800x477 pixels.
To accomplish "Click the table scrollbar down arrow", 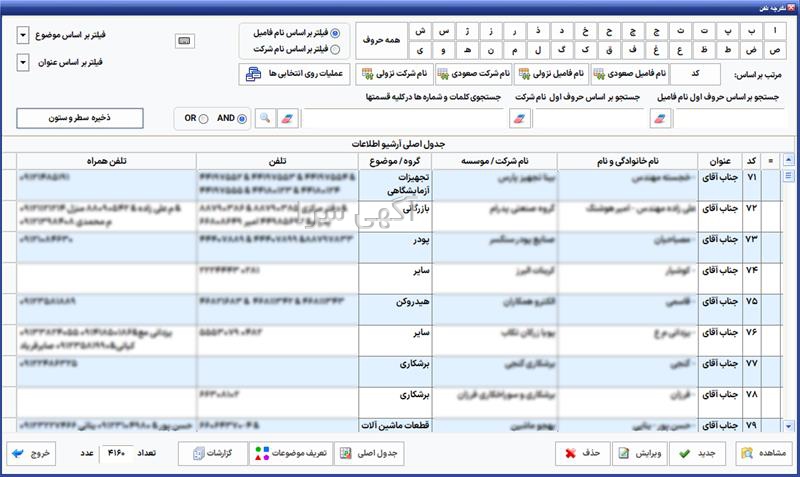I will point(789,426).
